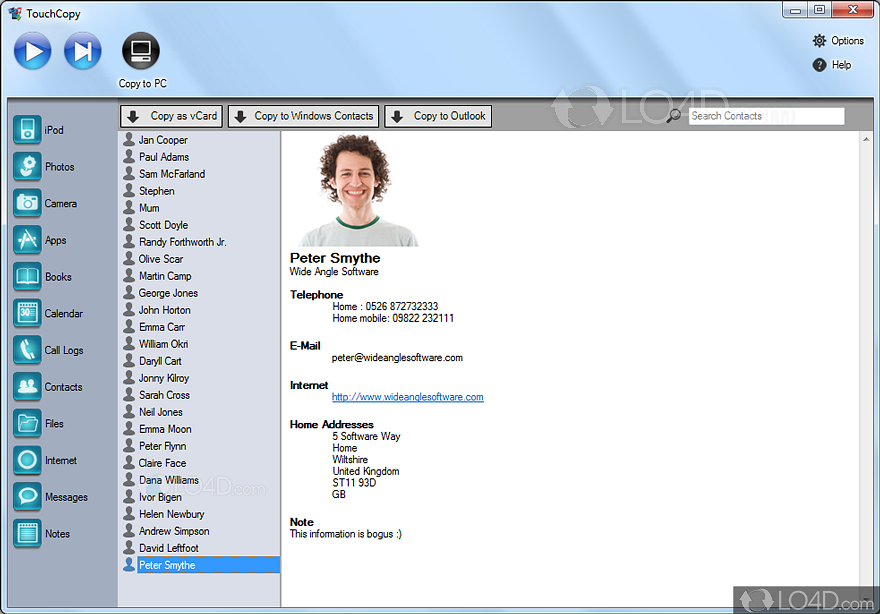Click the Play button icon

coord(32,51)
